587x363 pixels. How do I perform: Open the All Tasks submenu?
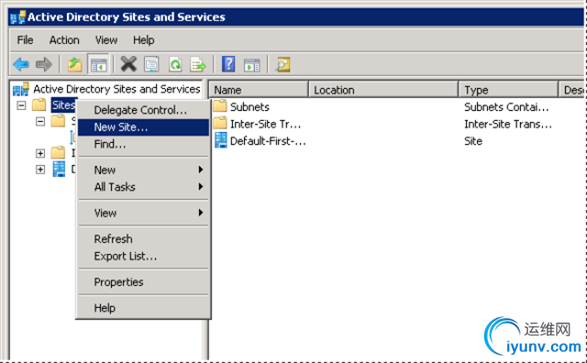click(x=143, y=187)
